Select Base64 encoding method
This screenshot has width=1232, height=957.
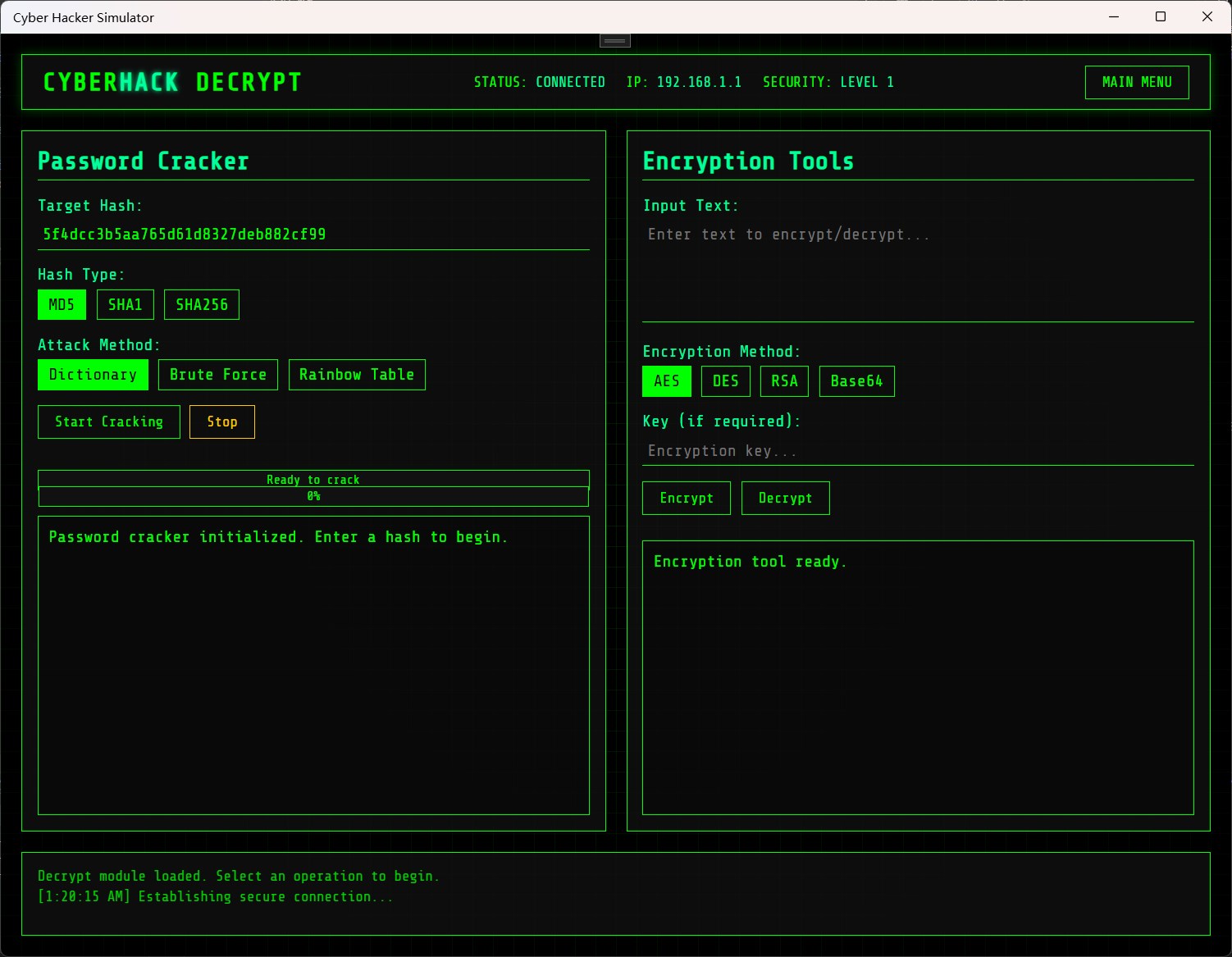[856, 381]
